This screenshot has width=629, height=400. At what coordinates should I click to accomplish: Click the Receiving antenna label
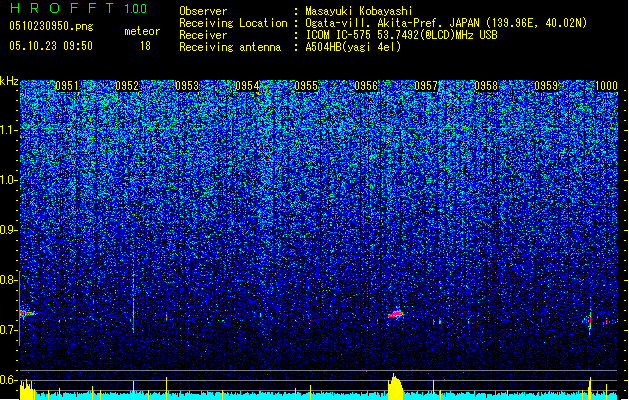230,47
